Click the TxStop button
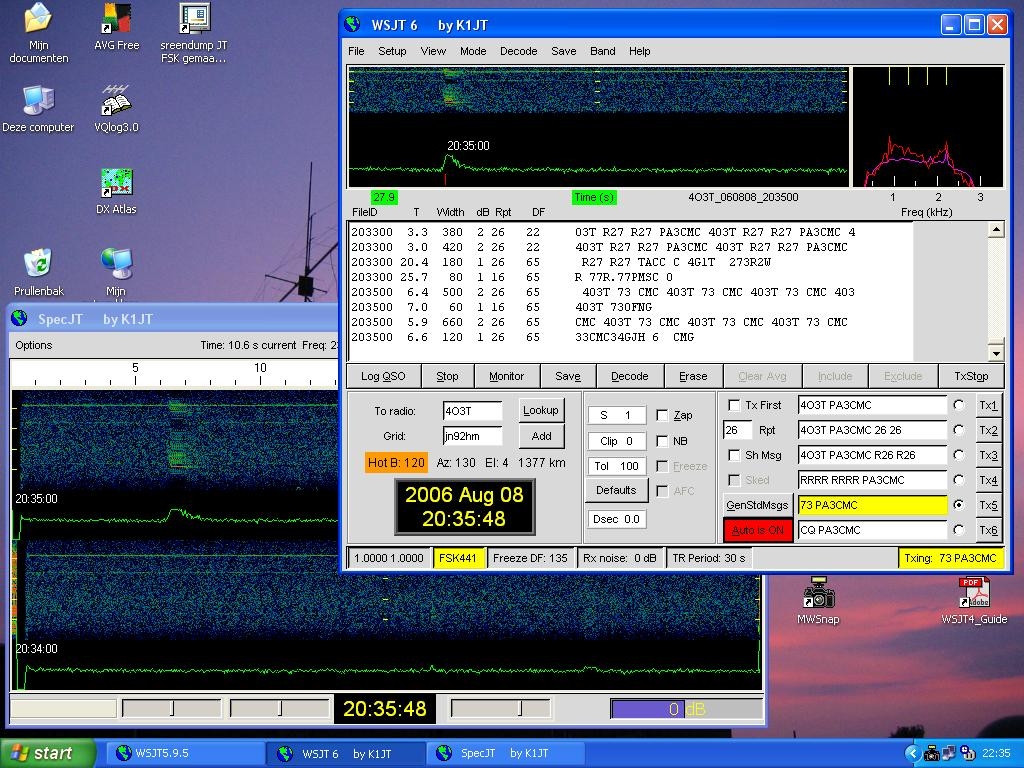The width and height of the screenshot is (1024, 768). coord(971,376)
